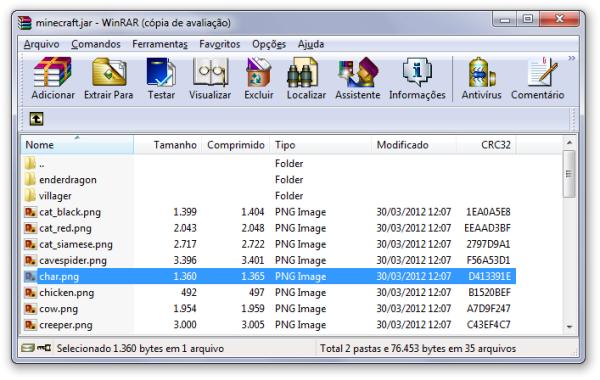Click the scrollbar up arrow
The height and width of the screenshot is (380, 600).
coord(569,143)
